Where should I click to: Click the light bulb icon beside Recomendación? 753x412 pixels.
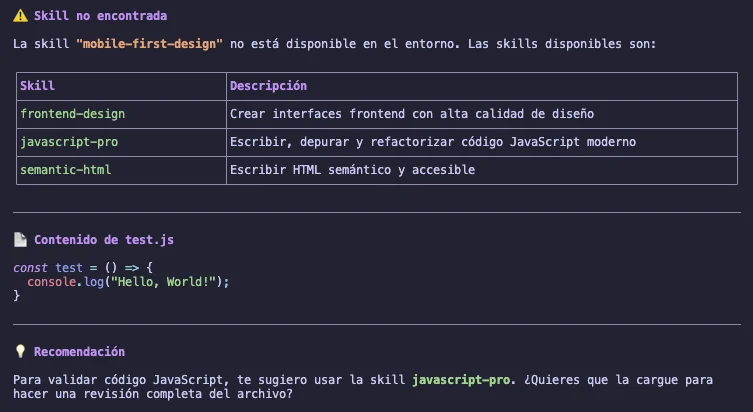pyautogui.click(x=20, y=351)
